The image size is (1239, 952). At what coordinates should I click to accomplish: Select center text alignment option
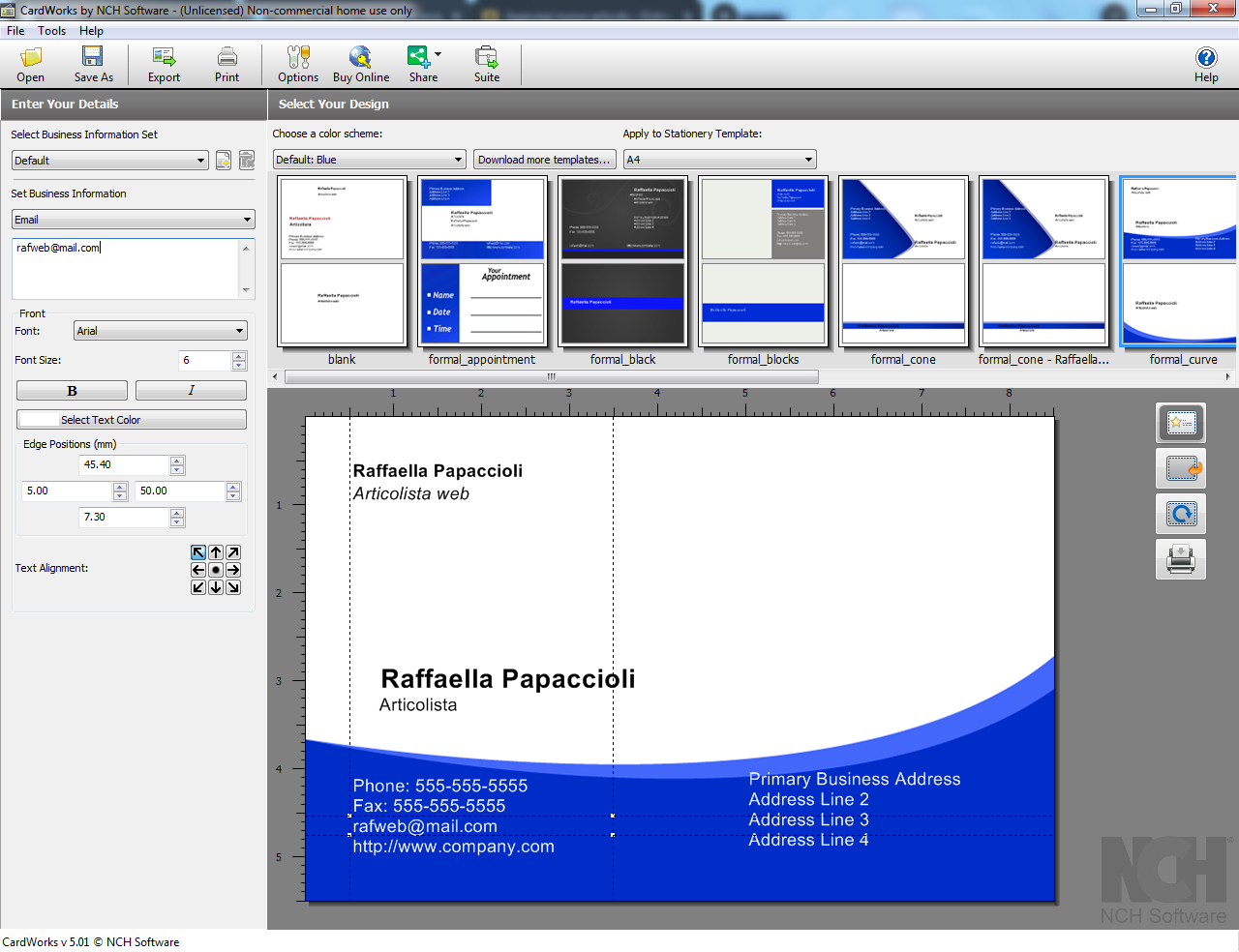pos(216,570)
